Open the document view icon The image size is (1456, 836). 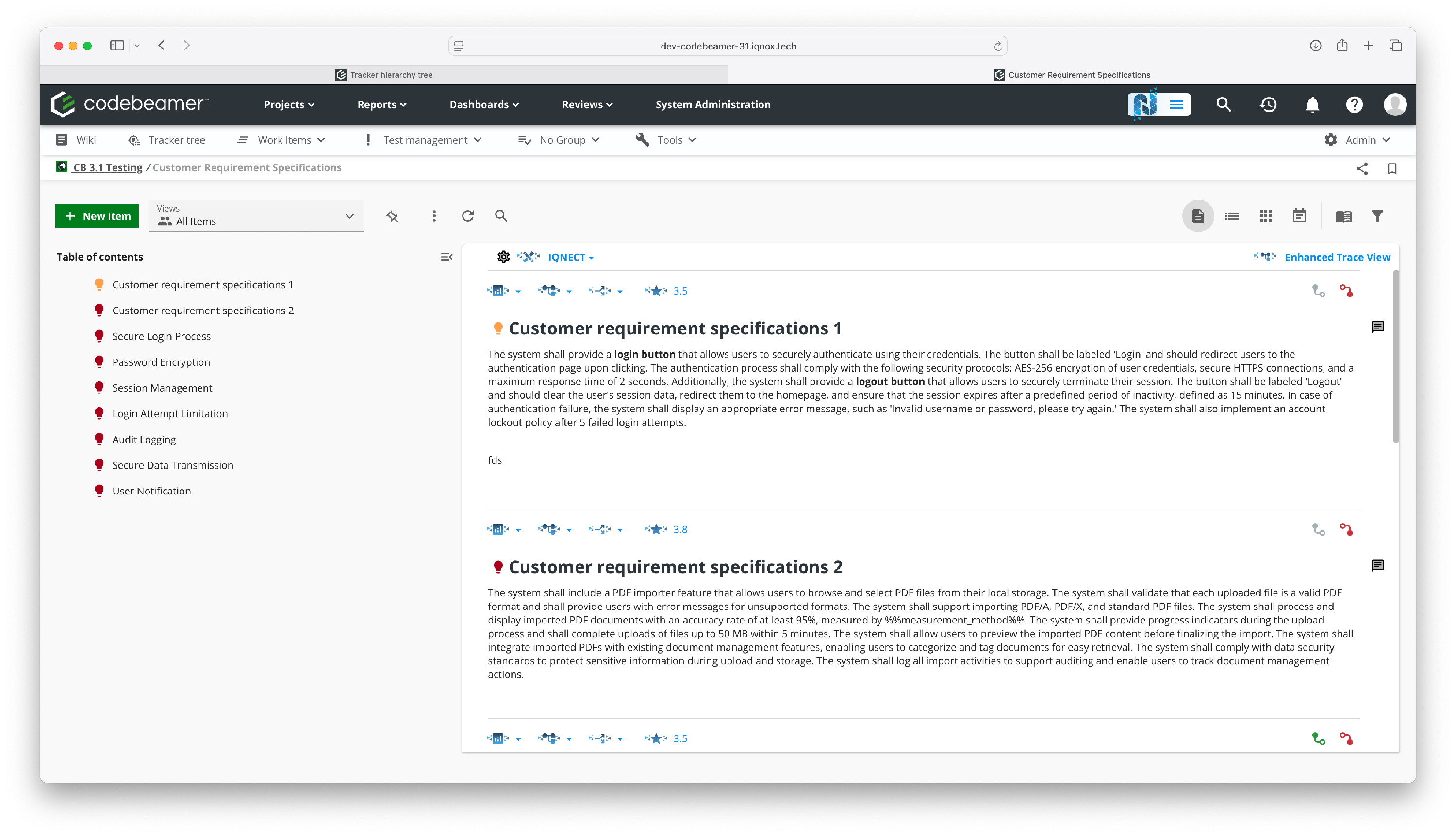(1197, 216)
